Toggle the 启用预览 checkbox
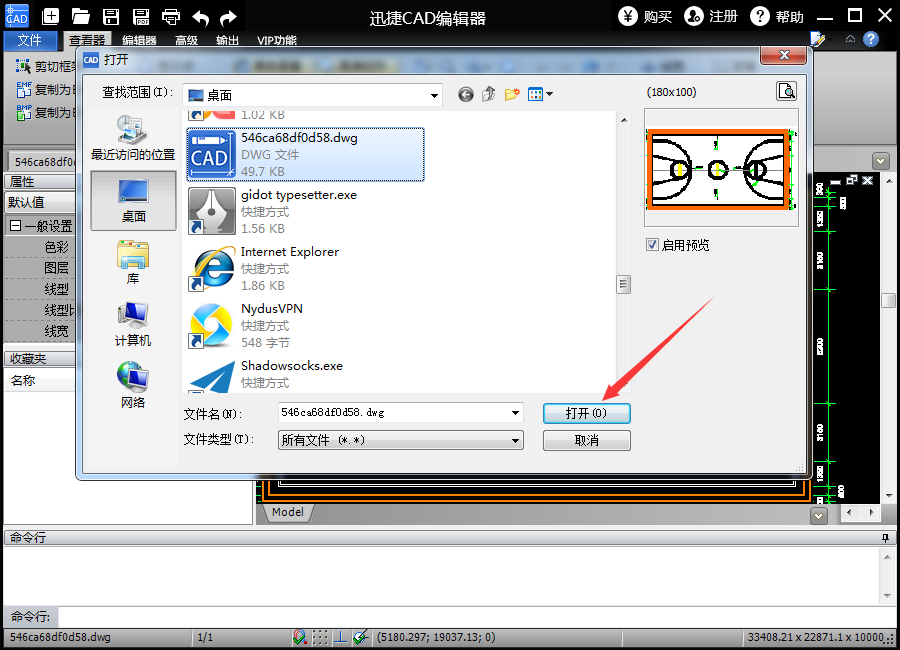 pos(652,245)
